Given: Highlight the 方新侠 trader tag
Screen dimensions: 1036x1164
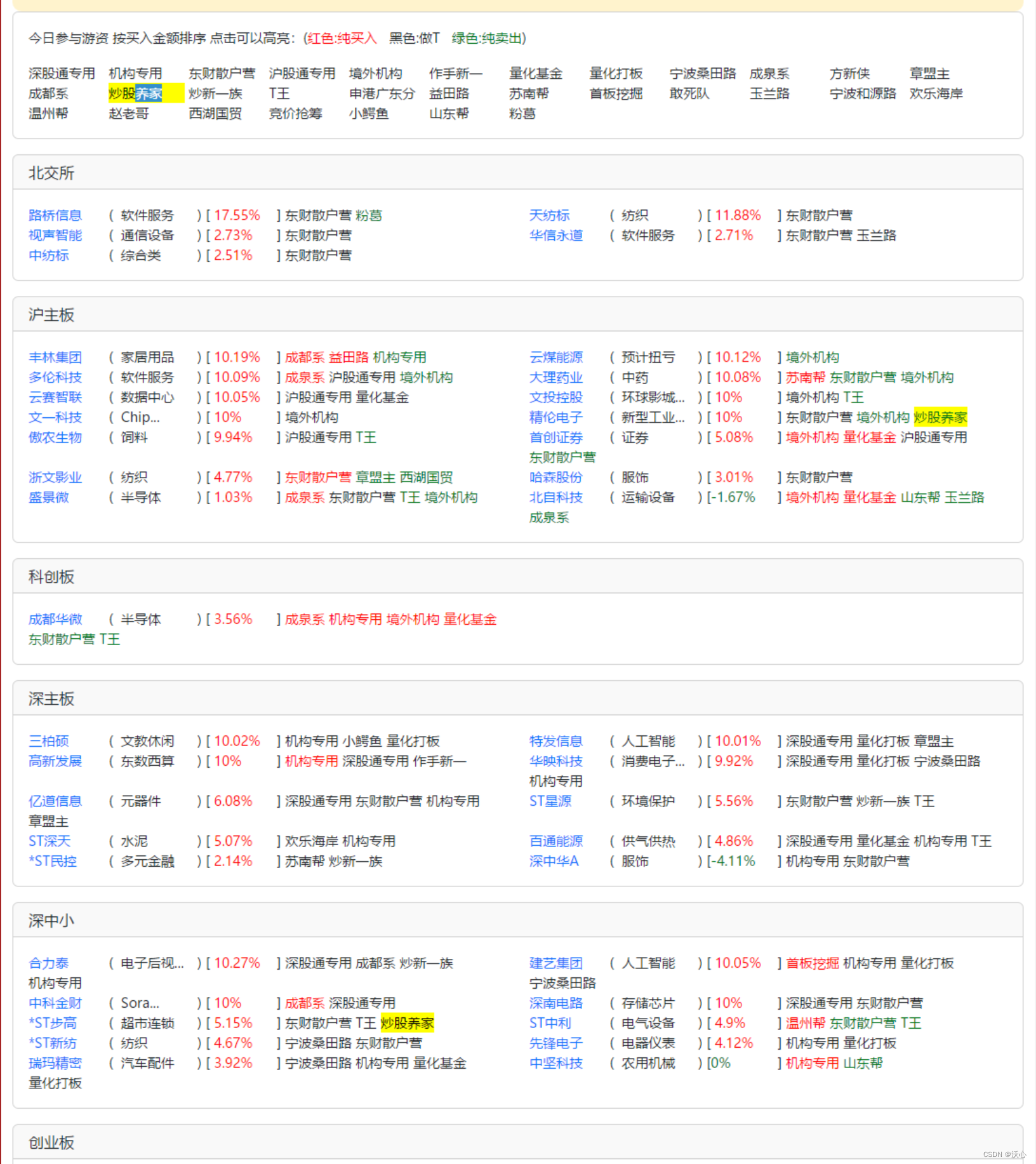Looking at the screenshot, I should 849,74.
